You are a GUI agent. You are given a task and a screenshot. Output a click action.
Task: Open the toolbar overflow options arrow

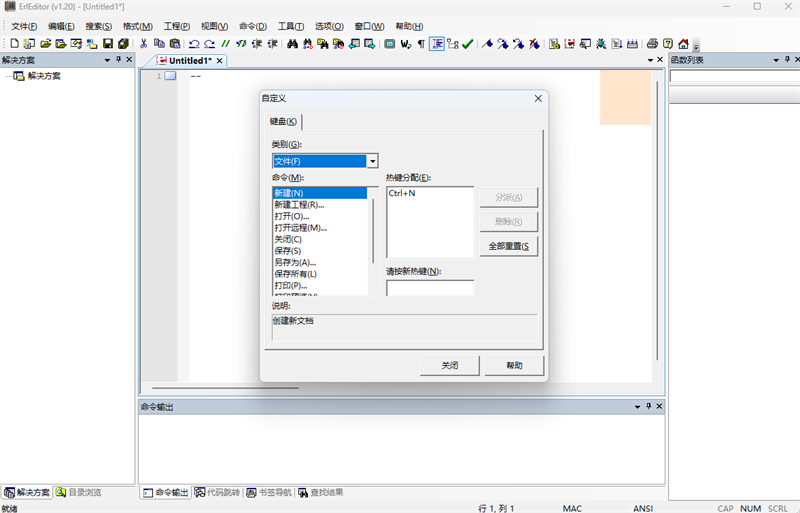[x=696, y=45]
